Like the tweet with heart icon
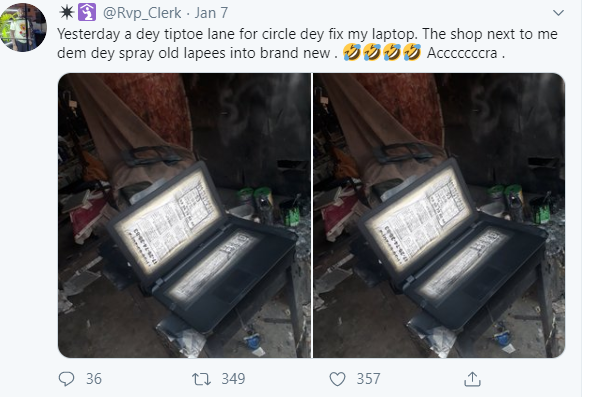Screen dimensions: 605x397 tap(337, 379)
